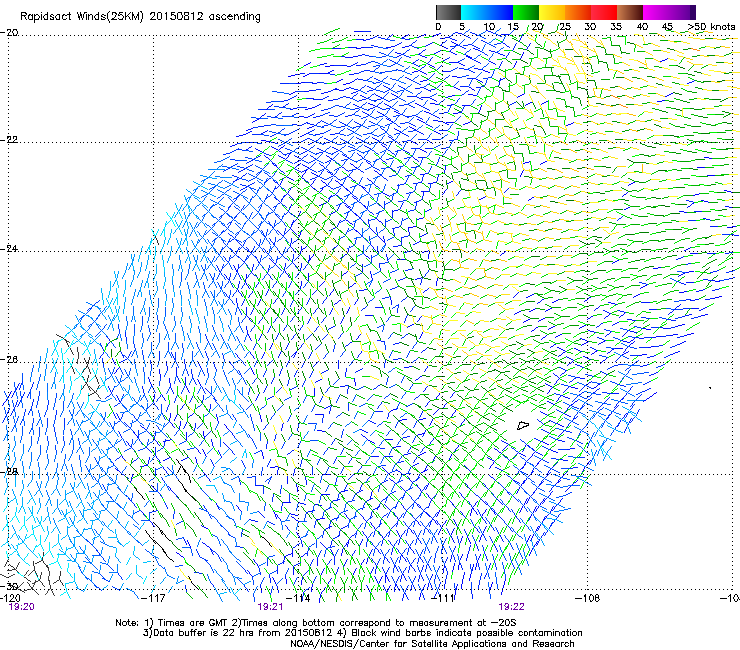Click the -108 longitude axis label
740x650 pixels.
coord(588,598)
